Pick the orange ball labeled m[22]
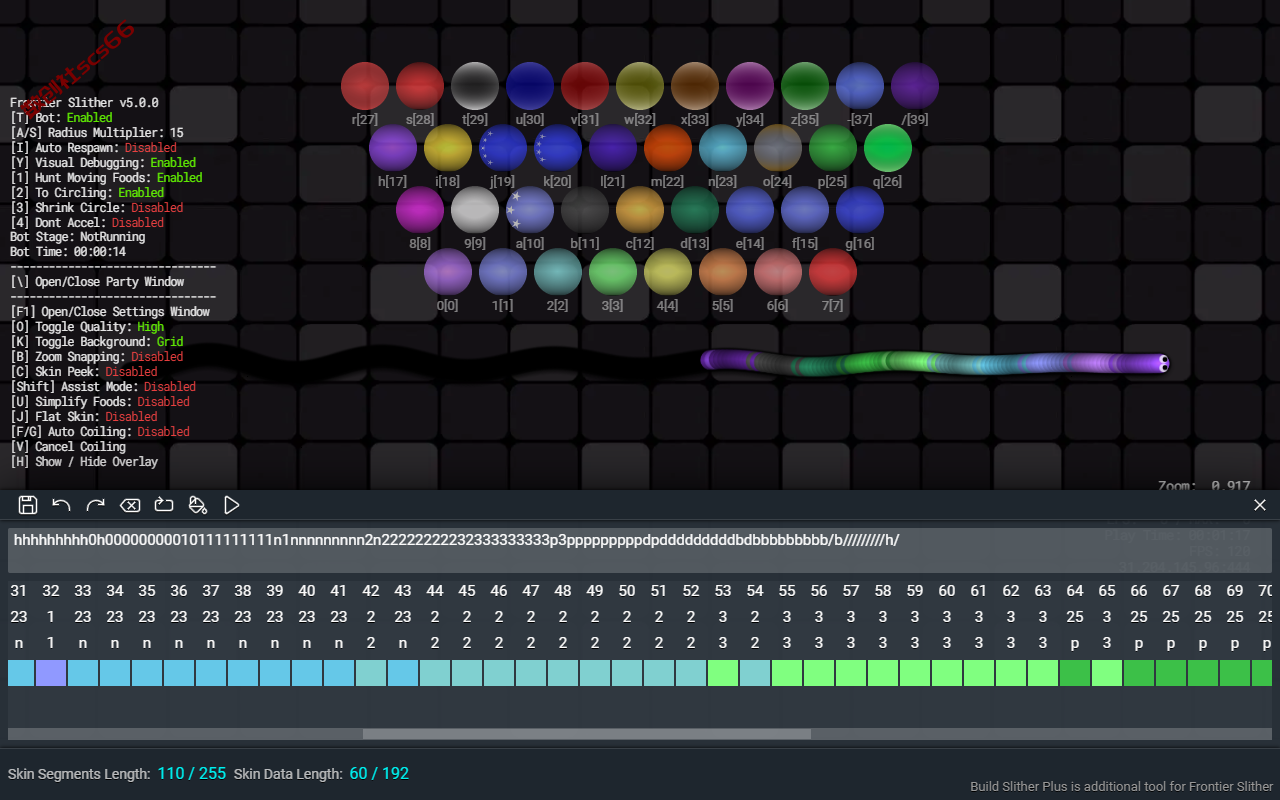Screen dimensions: 1280x800 pos(668,148)
